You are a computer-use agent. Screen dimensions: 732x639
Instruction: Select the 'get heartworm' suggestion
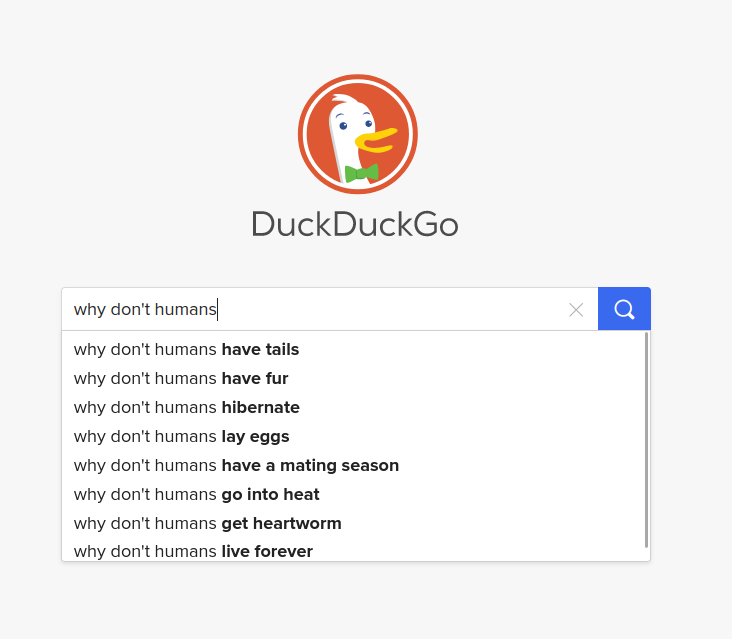pyautogui.click(x=353, y=523)
